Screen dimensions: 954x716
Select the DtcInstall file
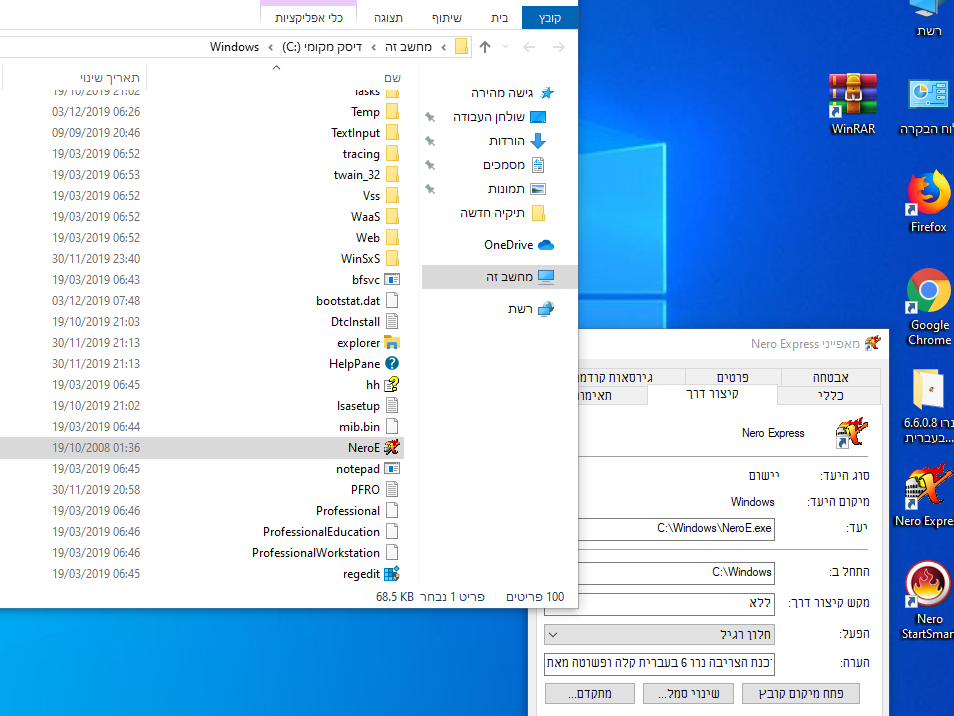point(201,322)
